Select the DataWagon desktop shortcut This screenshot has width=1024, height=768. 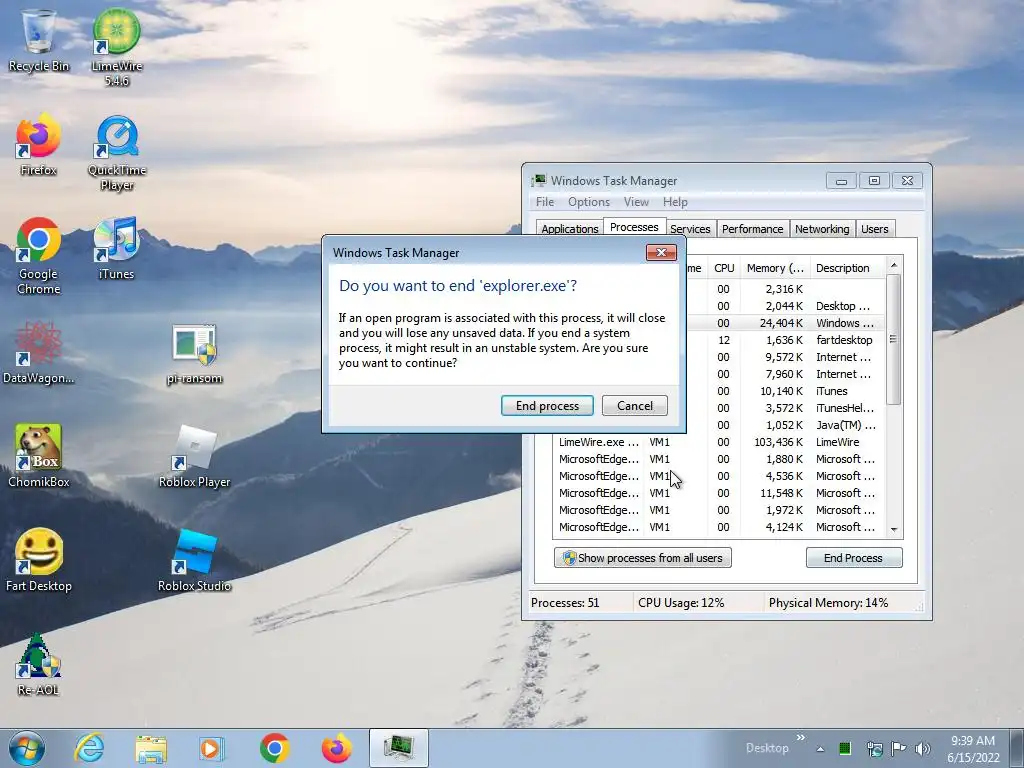pyautogui.click(x=39, y=353)
